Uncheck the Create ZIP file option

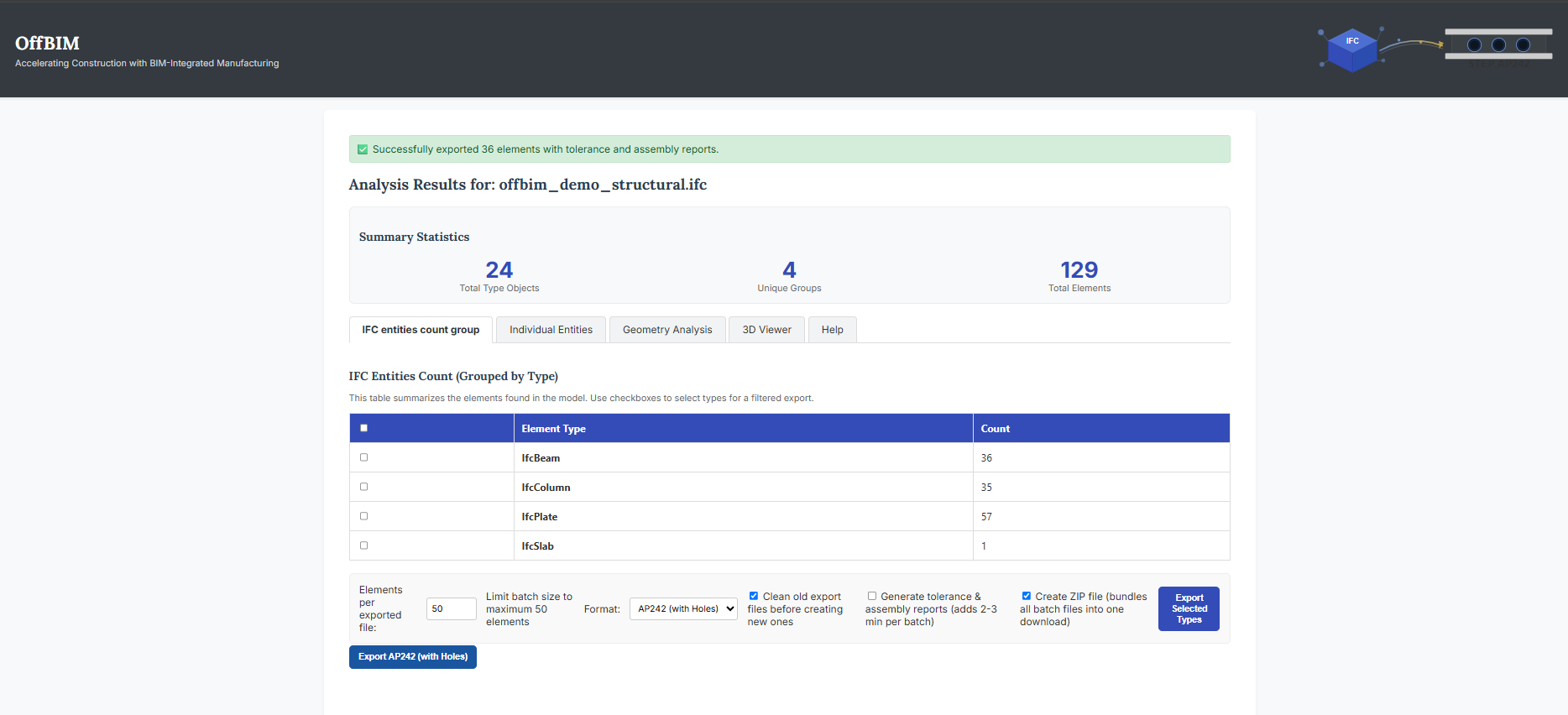pos(1026,596)
